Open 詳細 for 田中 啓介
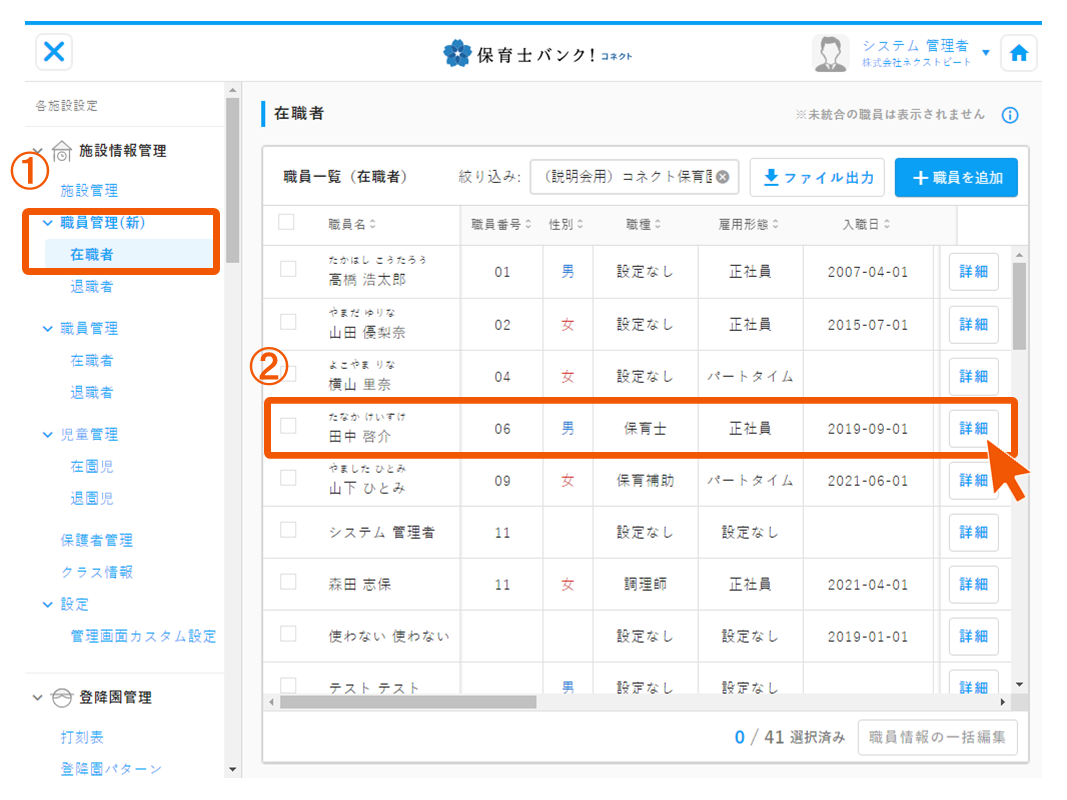The image size is (1067, 800). coord(973,428)
